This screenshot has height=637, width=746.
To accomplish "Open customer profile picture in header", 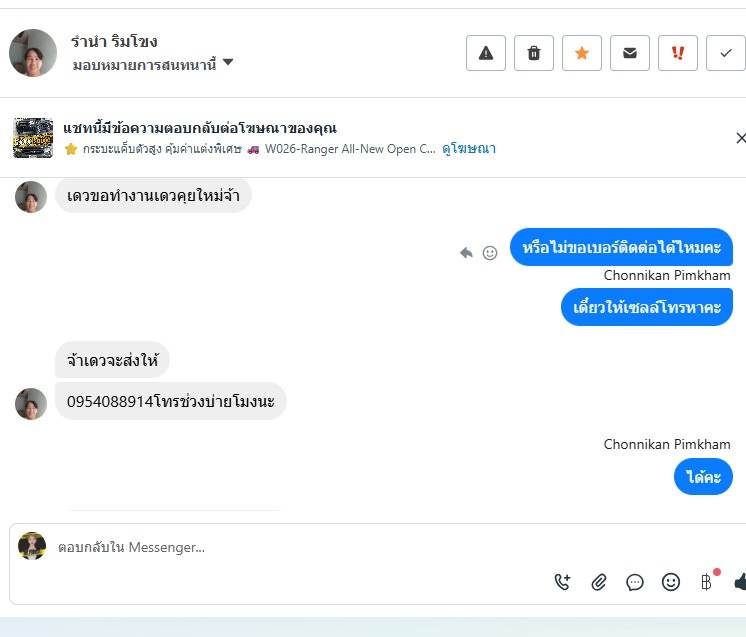I will [x=33, y=53].
